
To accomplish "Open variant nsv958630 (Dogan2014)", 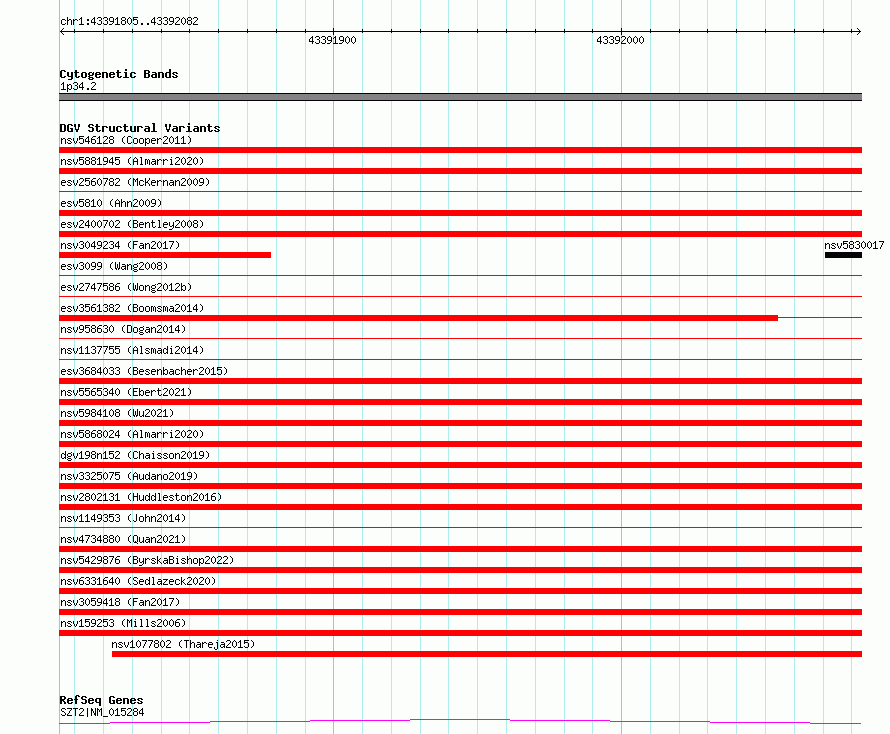I will (123, 329).
